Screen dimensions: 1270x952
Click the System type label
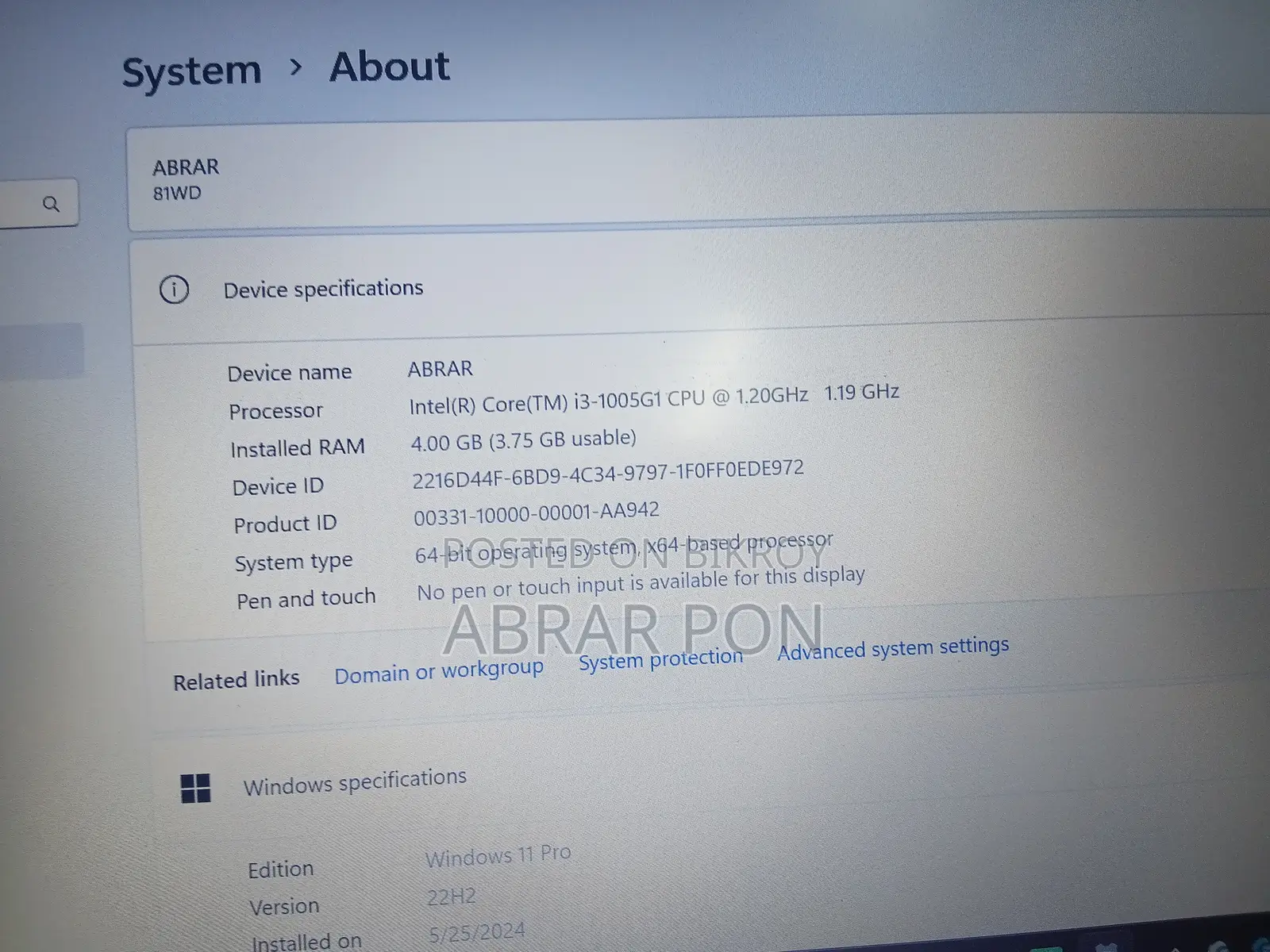pos(294,562)
